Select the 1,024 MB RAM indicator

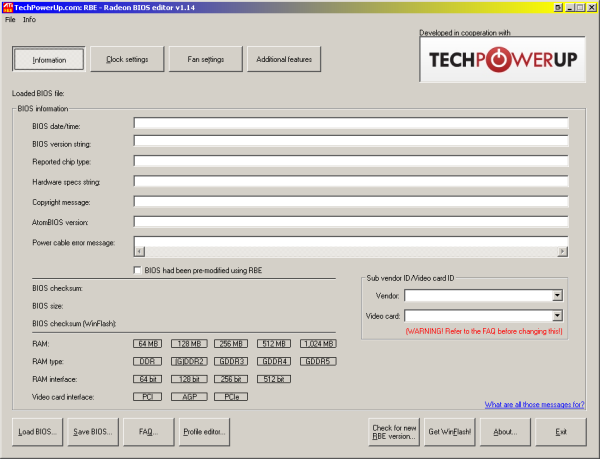[x=318, y=343]
